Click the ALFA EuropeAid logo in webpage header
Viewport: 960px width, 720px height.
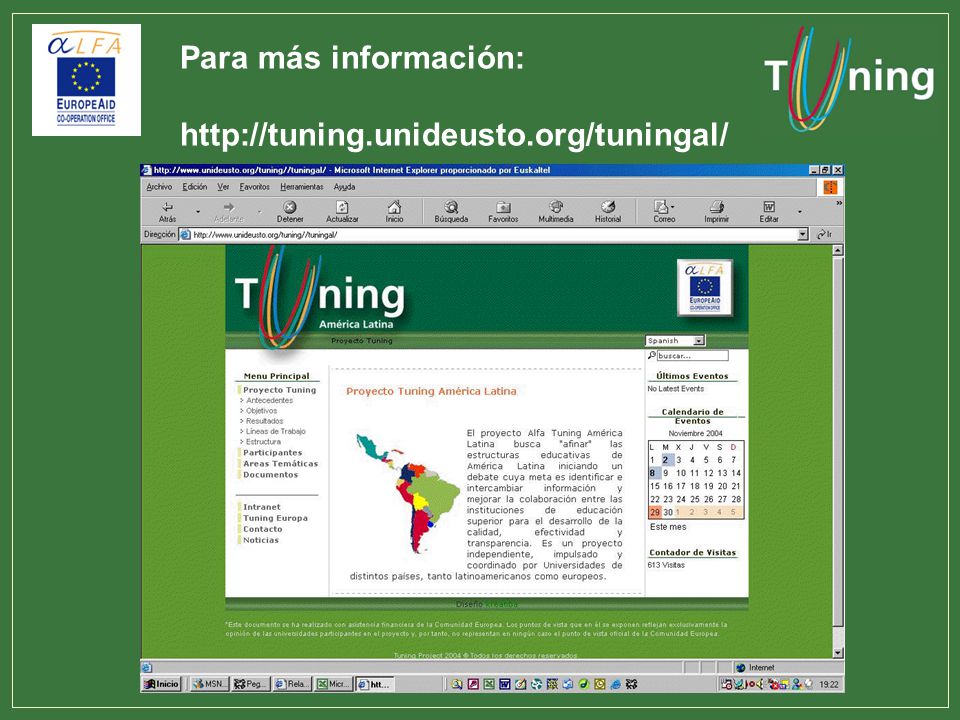[x=705, y=287]
